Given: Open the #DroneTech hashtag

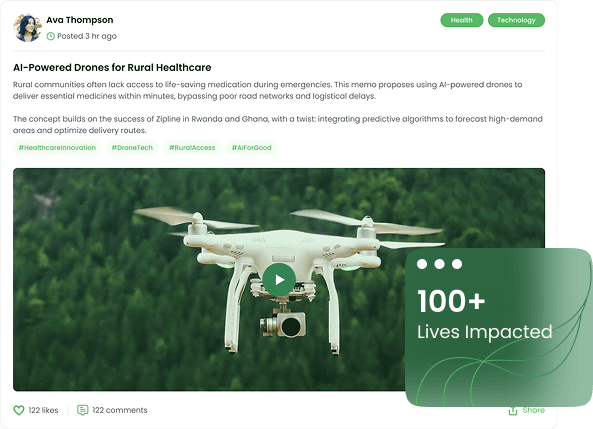Looking at the screenshot, I should [x=132, y=148].
